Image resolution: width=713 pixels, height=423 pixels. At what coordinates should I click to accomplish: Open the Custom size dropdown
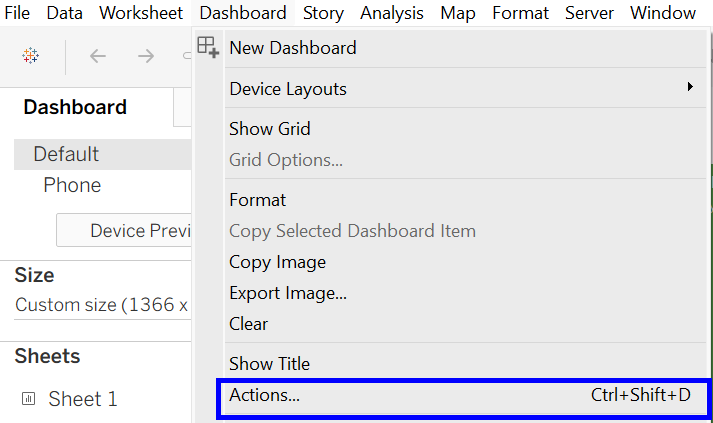click(100, 305)
